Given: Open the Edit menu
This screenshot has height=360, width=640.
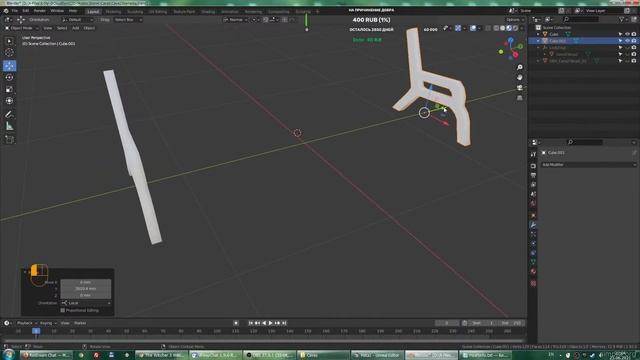Looking at the screenshot, I should point(26,11).
